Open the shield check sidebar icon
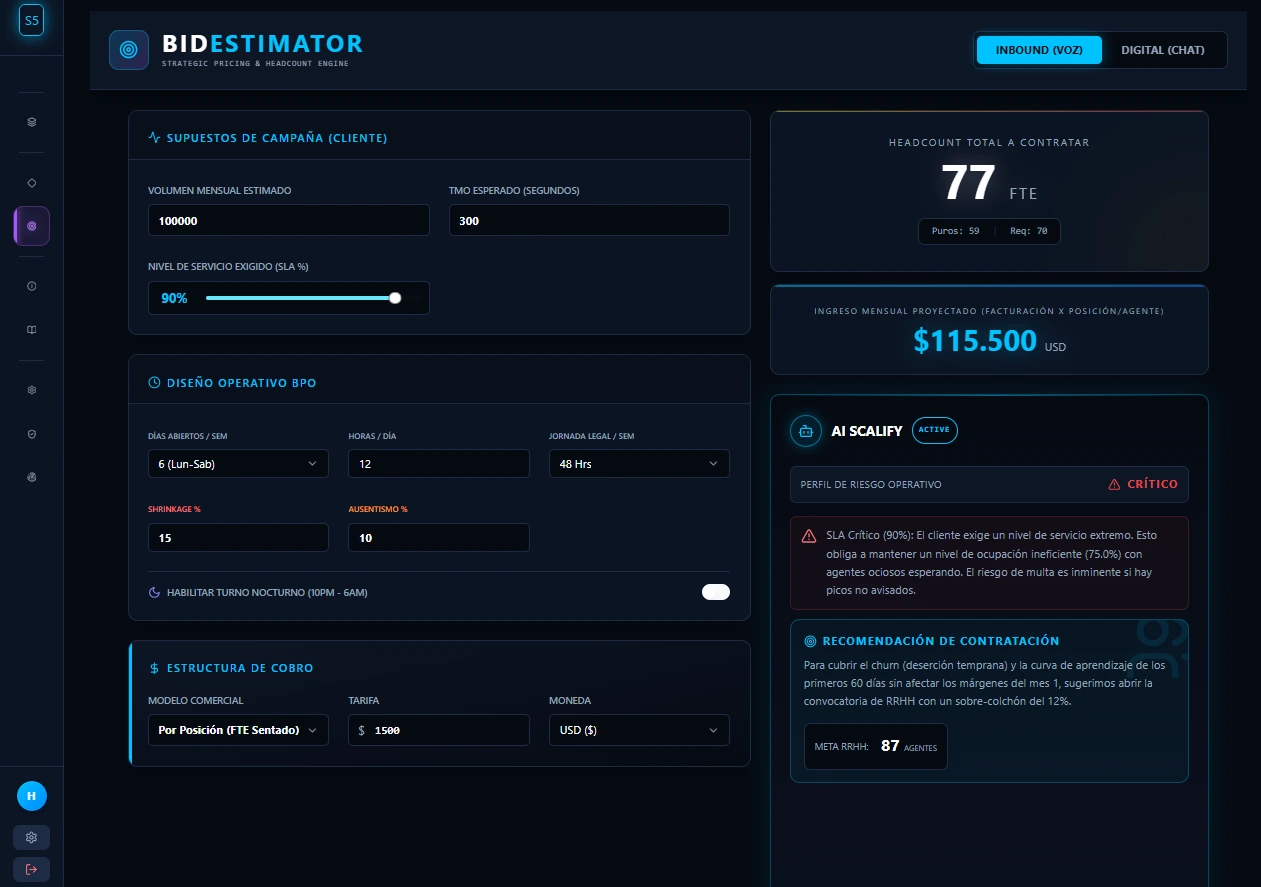The height and width of the screenshot is (887, 1261). coord(31,434)
